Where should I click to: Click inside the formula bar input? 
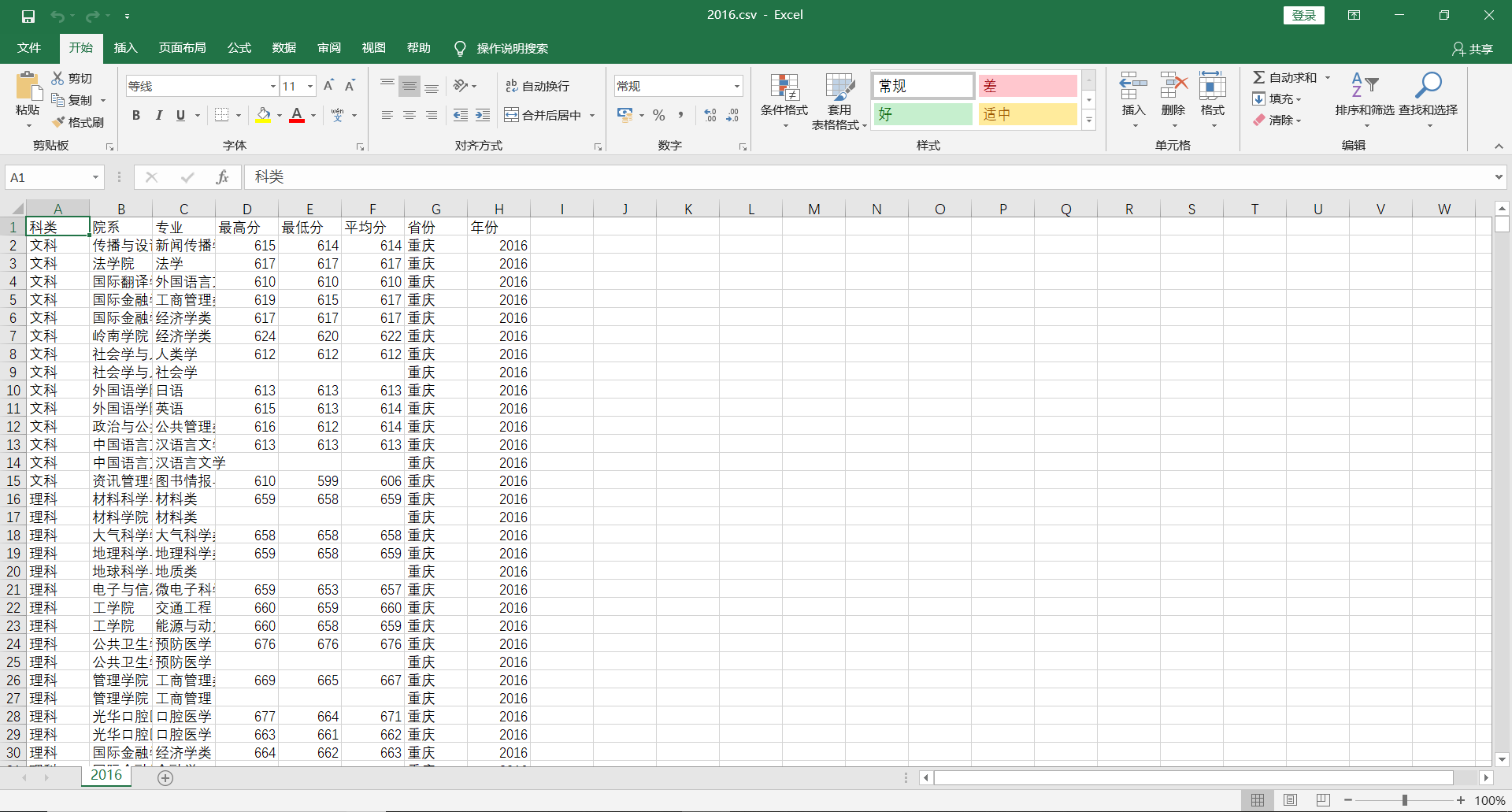pos(866,177)
